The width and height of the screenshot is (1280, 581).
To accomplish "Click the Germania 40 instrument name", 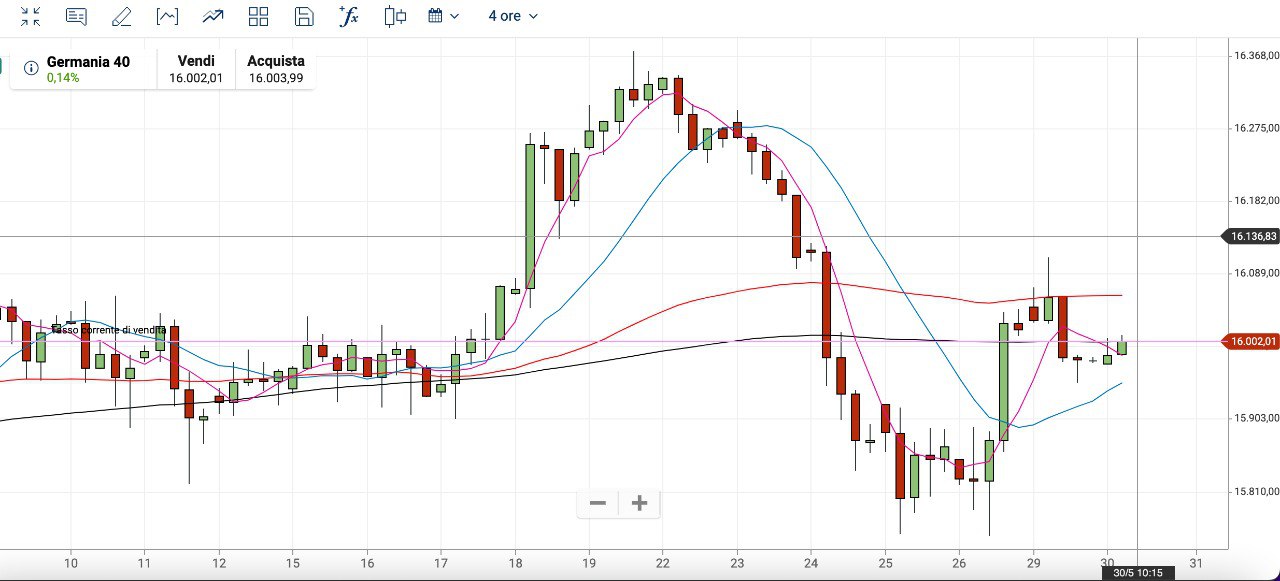I will click(88, 62).
